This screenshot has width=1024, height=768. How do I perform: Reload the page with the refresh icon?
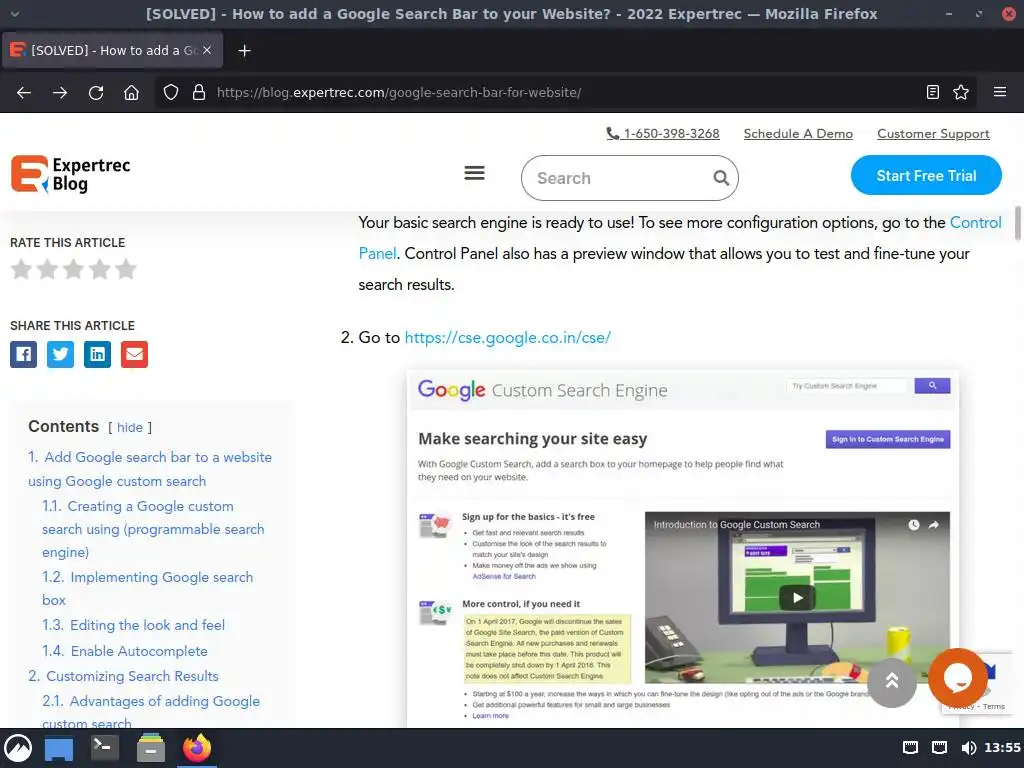click(x=96, y=93)
